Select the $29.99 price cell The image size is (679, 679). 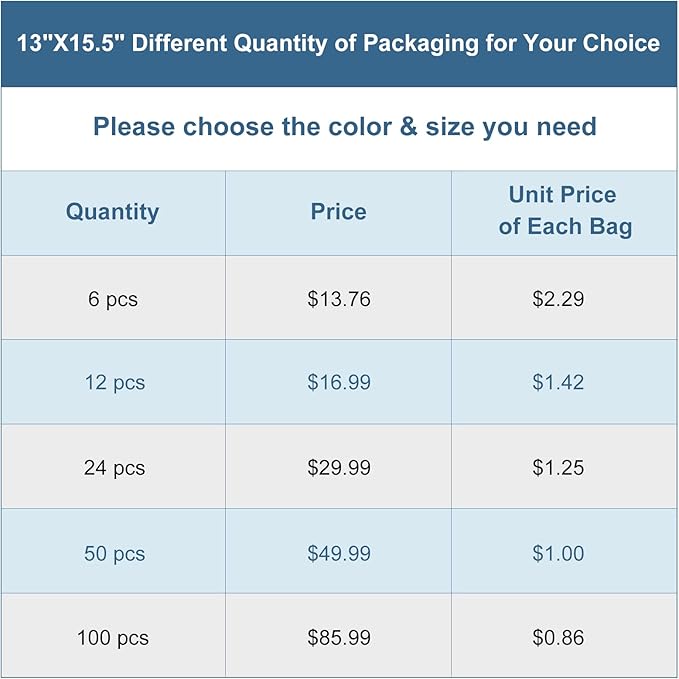(338, 468)
